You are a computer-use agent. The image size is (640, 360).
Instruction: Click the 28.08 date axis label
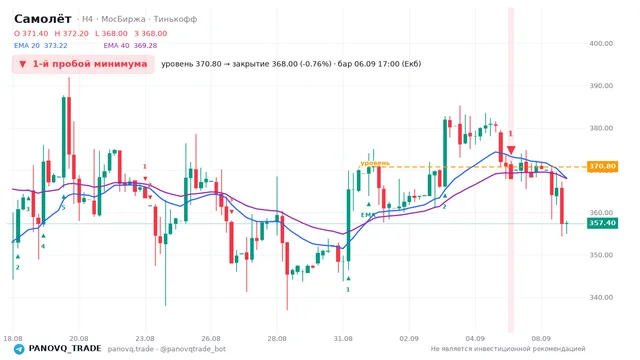pyautogui.click(x=277, y=339)
